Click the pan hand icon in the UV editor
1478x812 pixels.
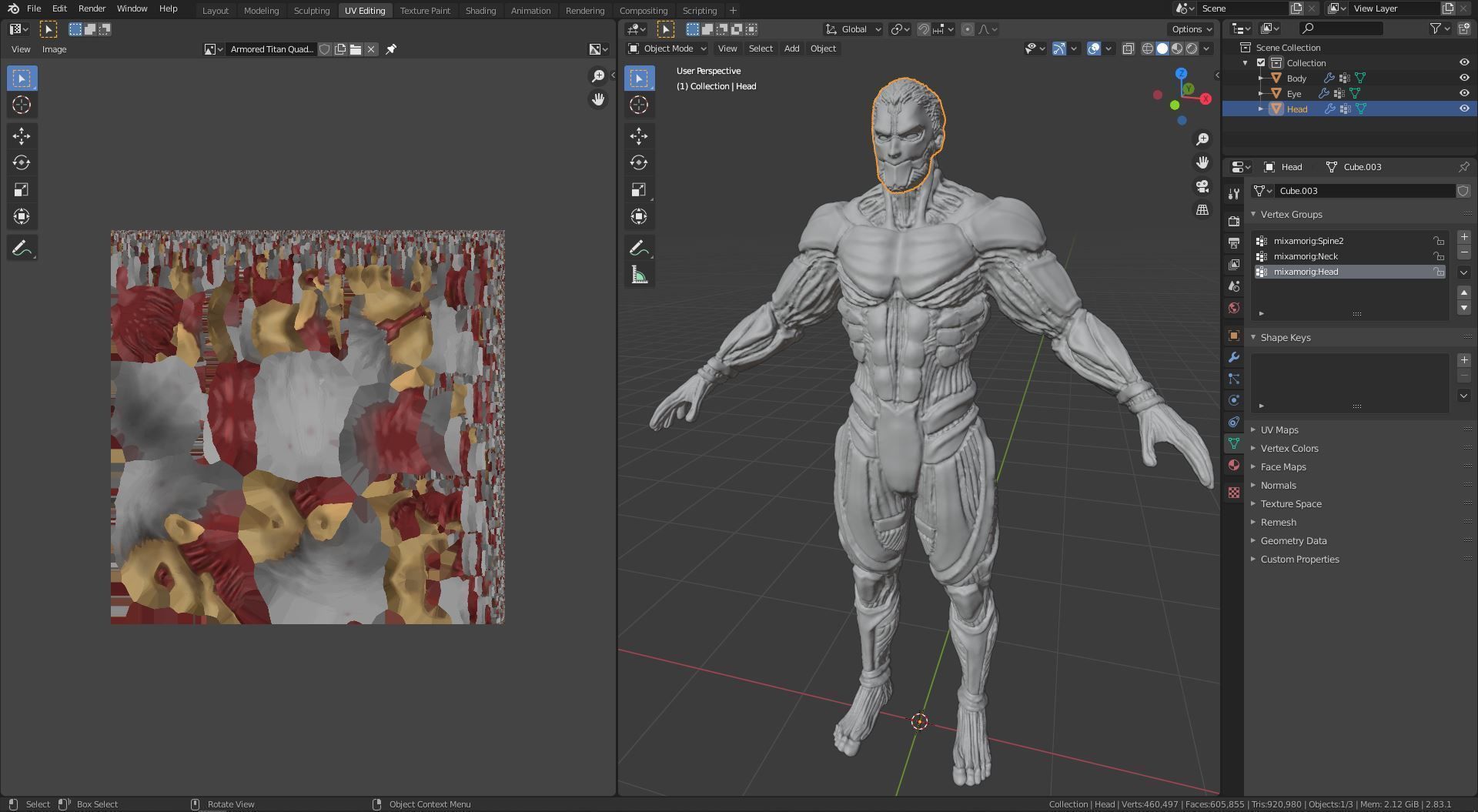(598, 99)
